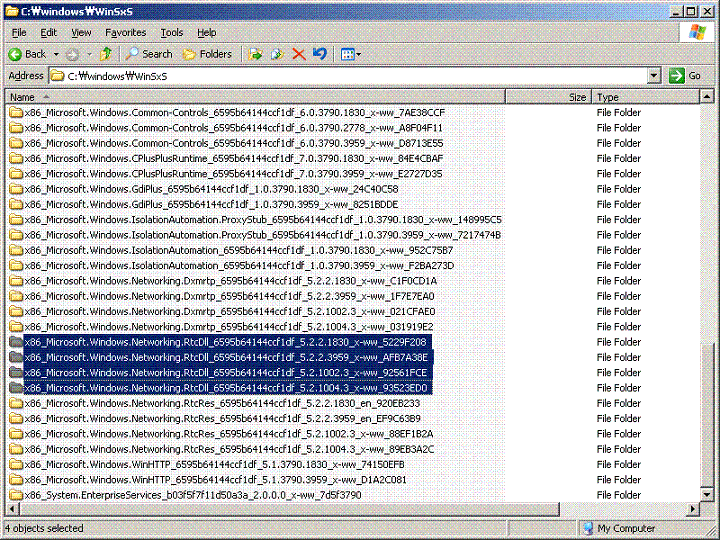Screen dimensions: 720x540
Task: Toggle the Folders pane button
Action: pos(207,54)
